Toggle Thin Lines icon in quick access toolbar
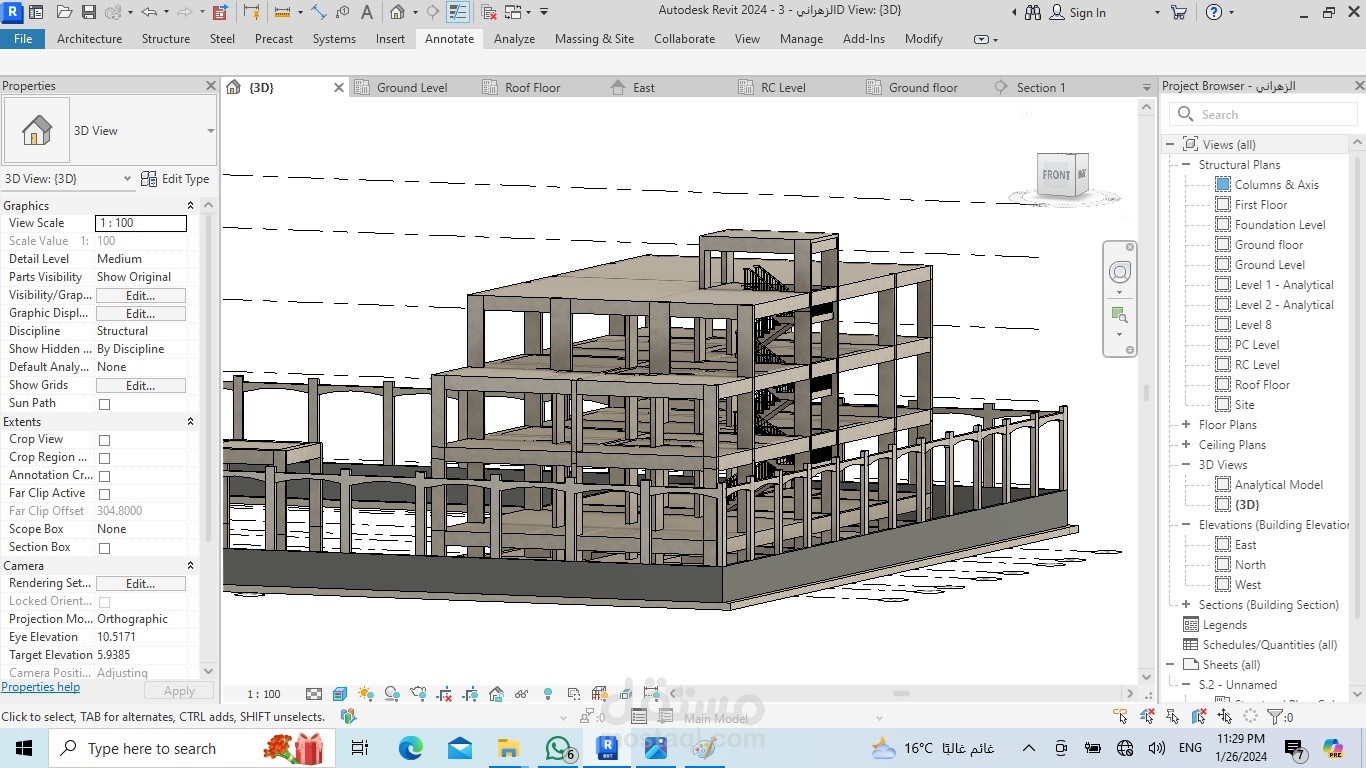1366x768 pixels. (458, 13)
